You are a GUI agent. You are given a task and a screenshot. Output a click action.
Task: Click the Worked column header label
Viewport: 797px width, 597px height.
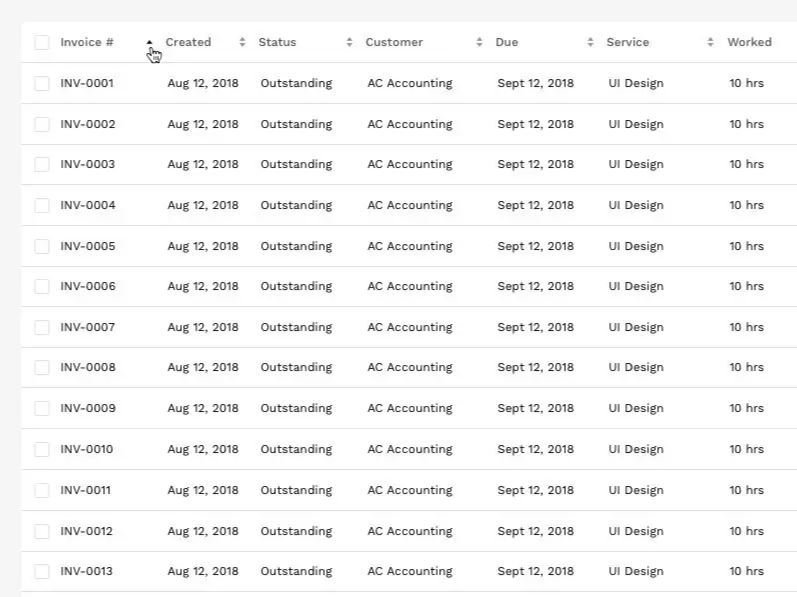[749, 42]
